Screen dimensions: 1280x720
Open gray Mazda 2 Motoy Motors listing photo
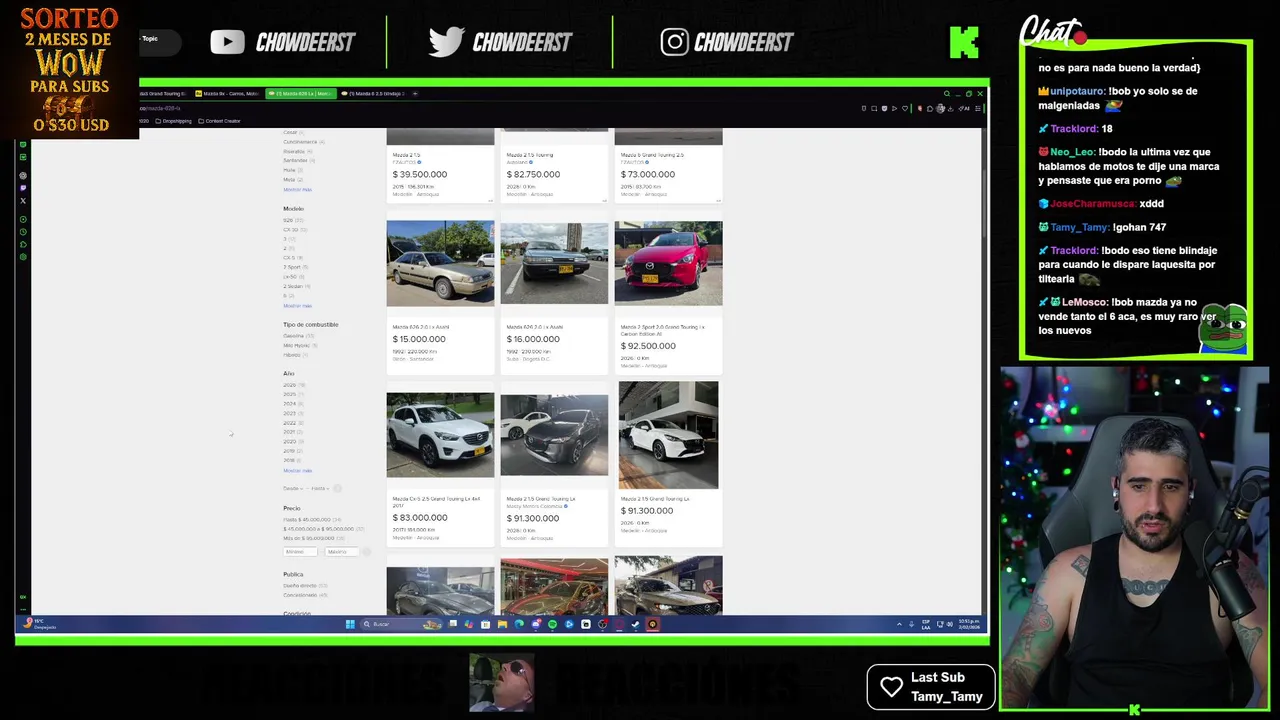554,435
